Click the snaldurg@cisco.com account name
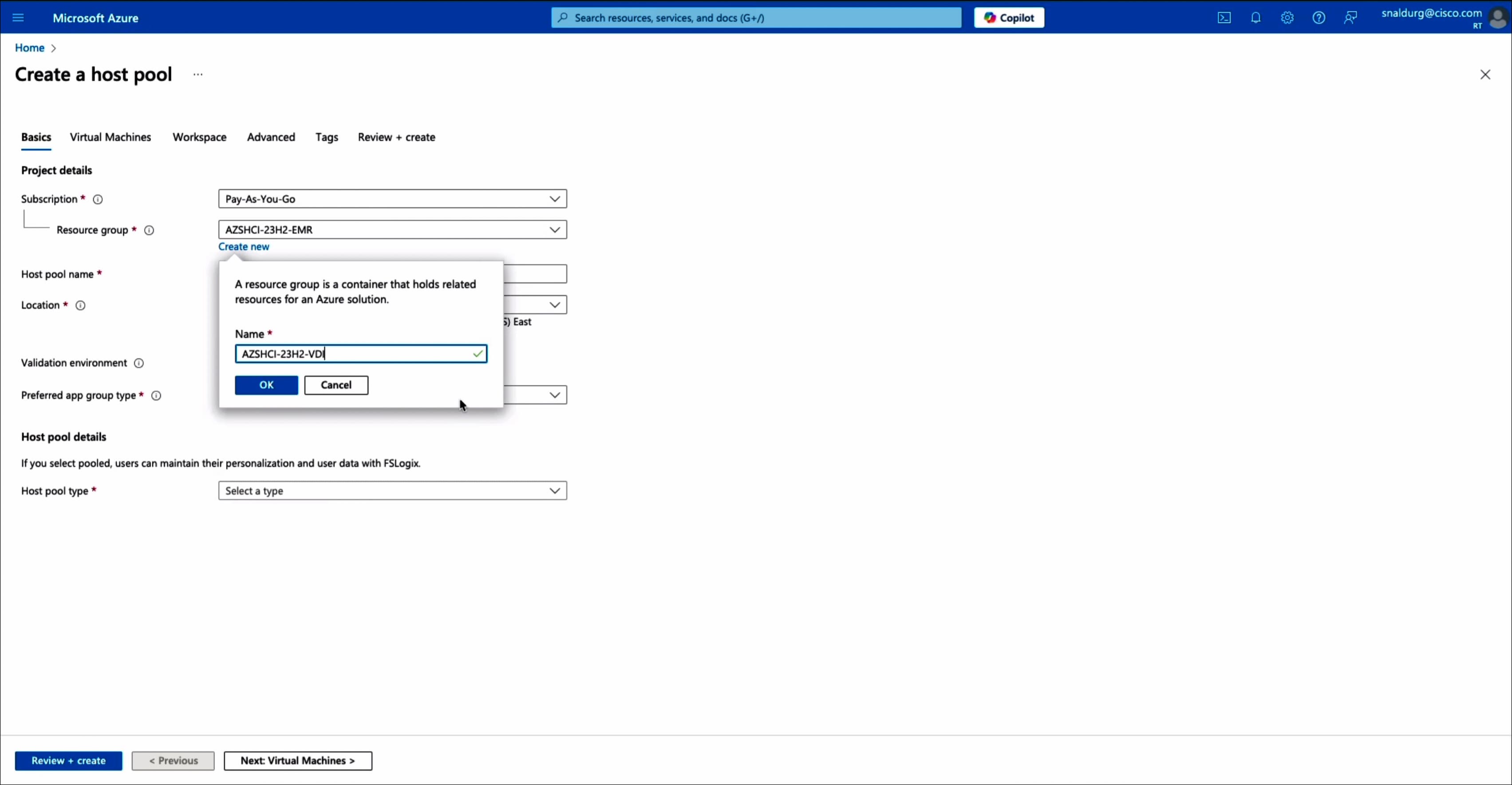This screenshot has height=785, width=1512. [x=1432, y=13]
